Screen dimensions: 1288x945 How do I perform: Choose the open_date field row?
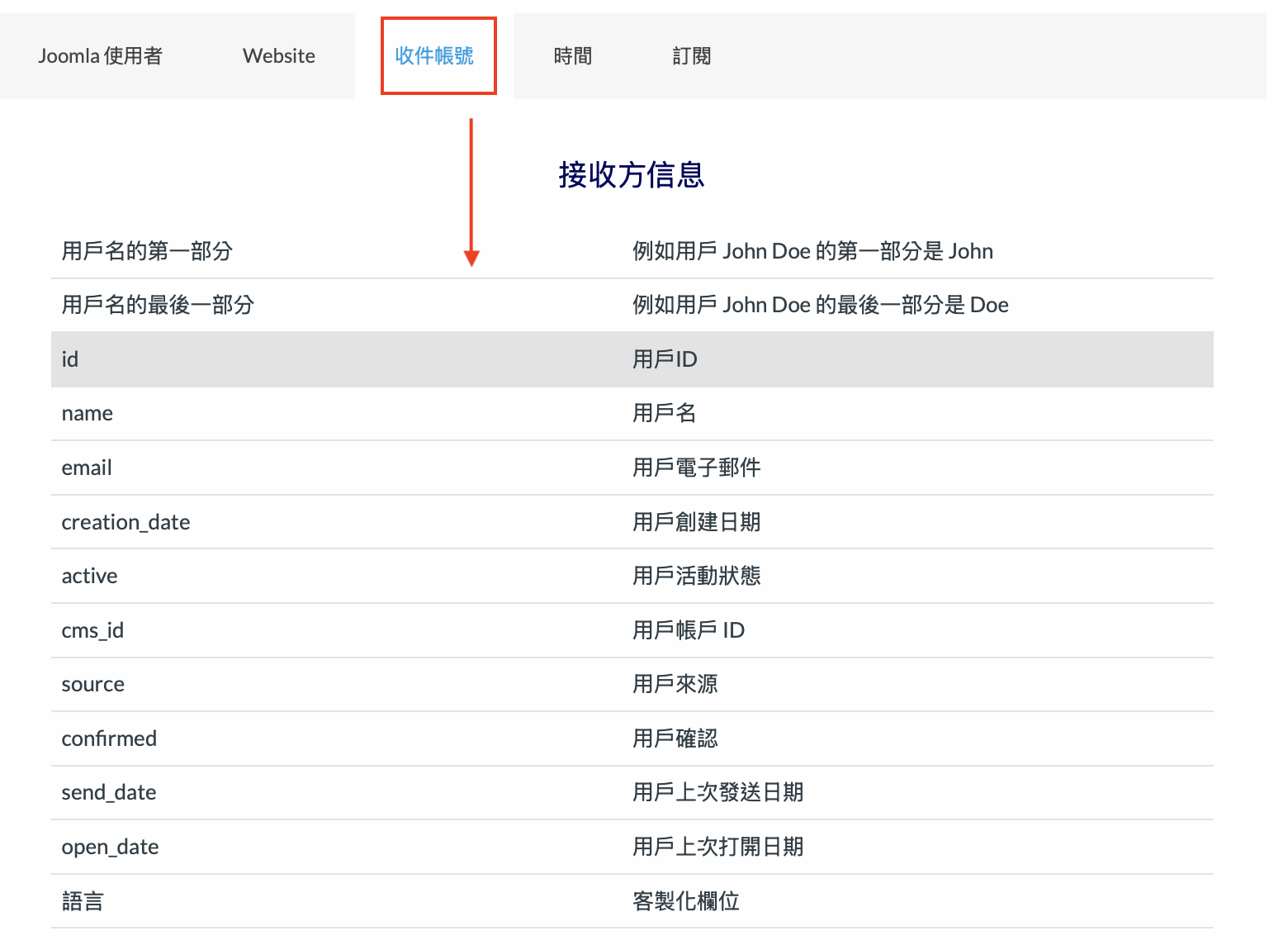110,847
